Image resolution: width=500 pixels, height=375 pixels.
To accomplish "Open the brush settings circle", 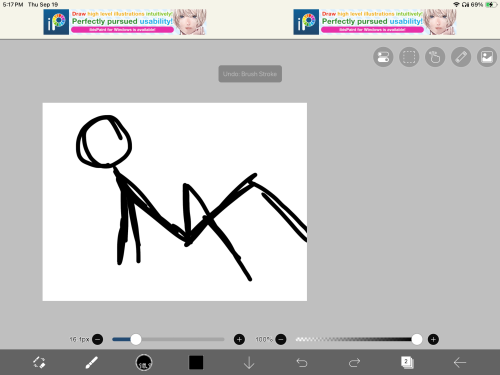I will click(144, 362).
